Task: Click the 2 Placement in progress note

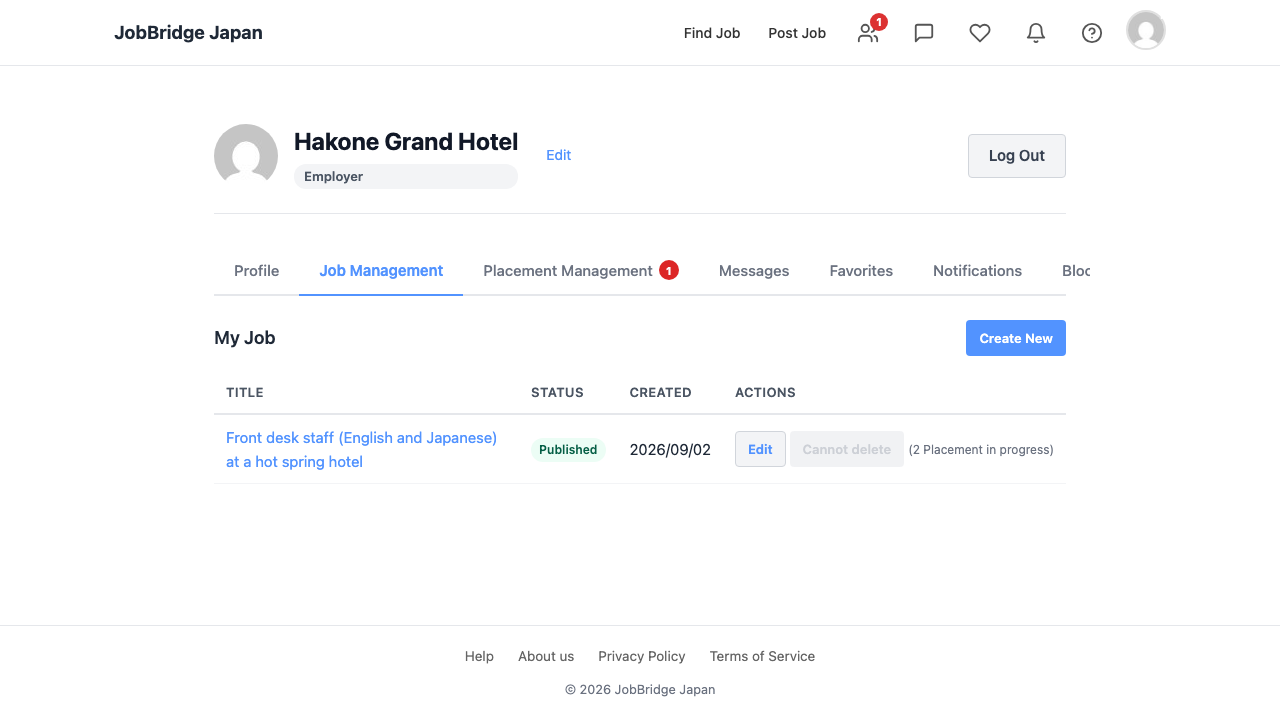Action: (981, 450)
